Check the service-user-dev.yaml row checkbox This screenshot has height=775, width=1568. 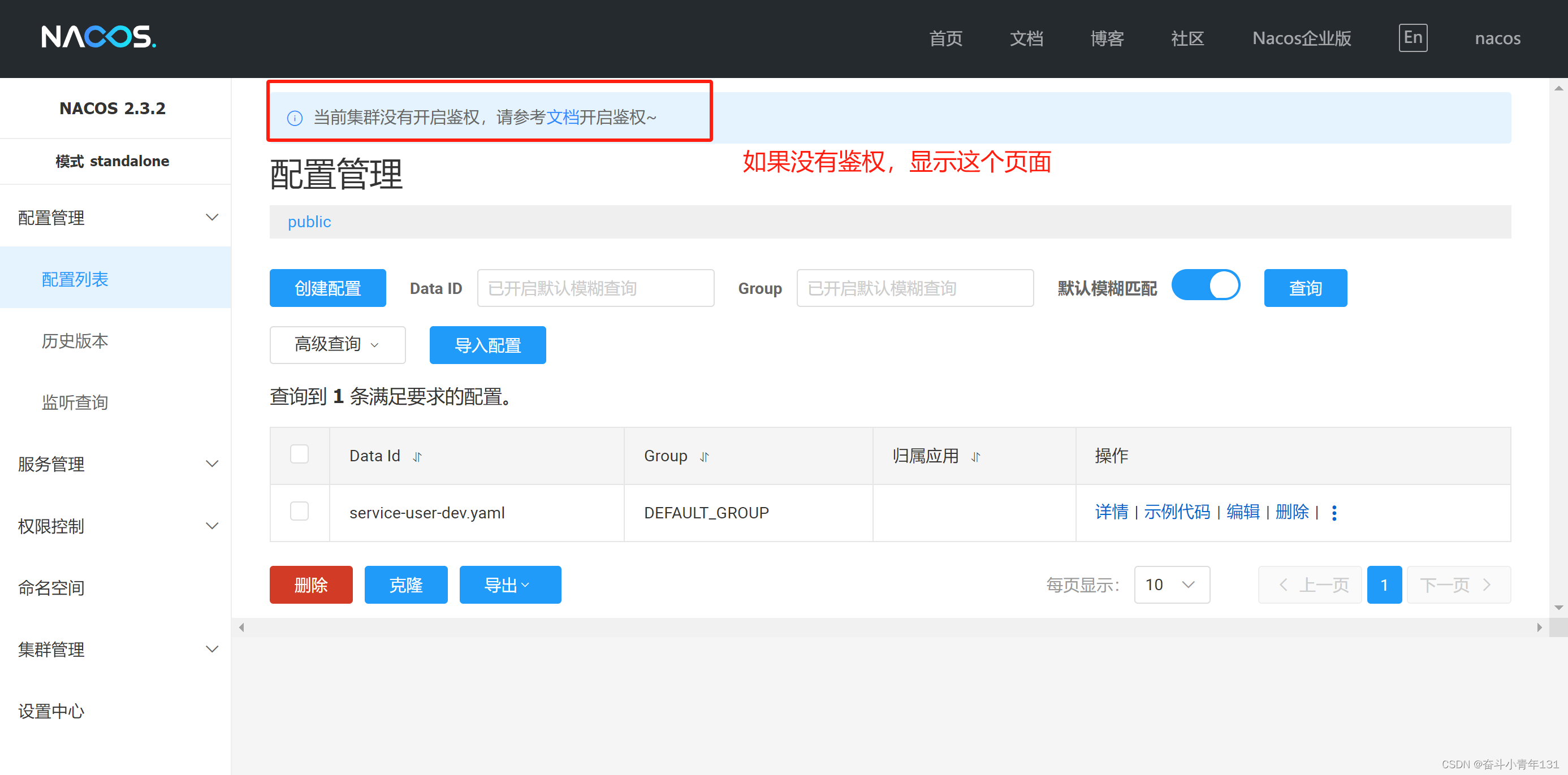click(299, 511)
